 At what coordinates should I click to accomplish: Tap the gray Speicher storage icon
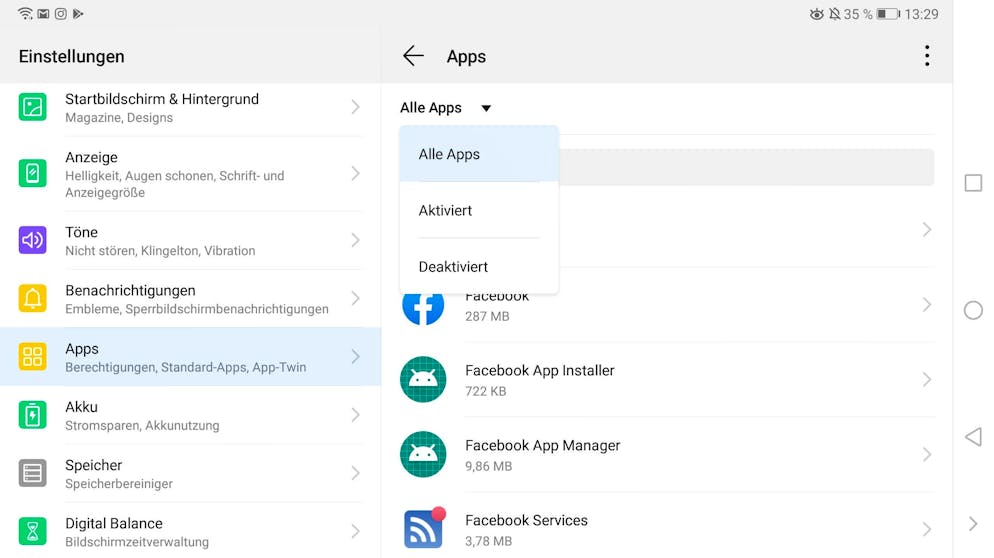coord(32,473)
